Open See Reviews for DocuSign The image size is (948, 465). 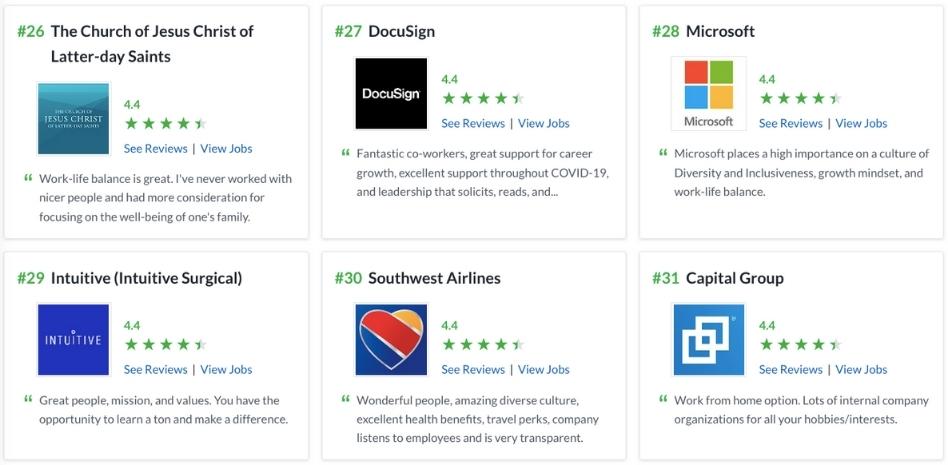[x=473, y=123]
